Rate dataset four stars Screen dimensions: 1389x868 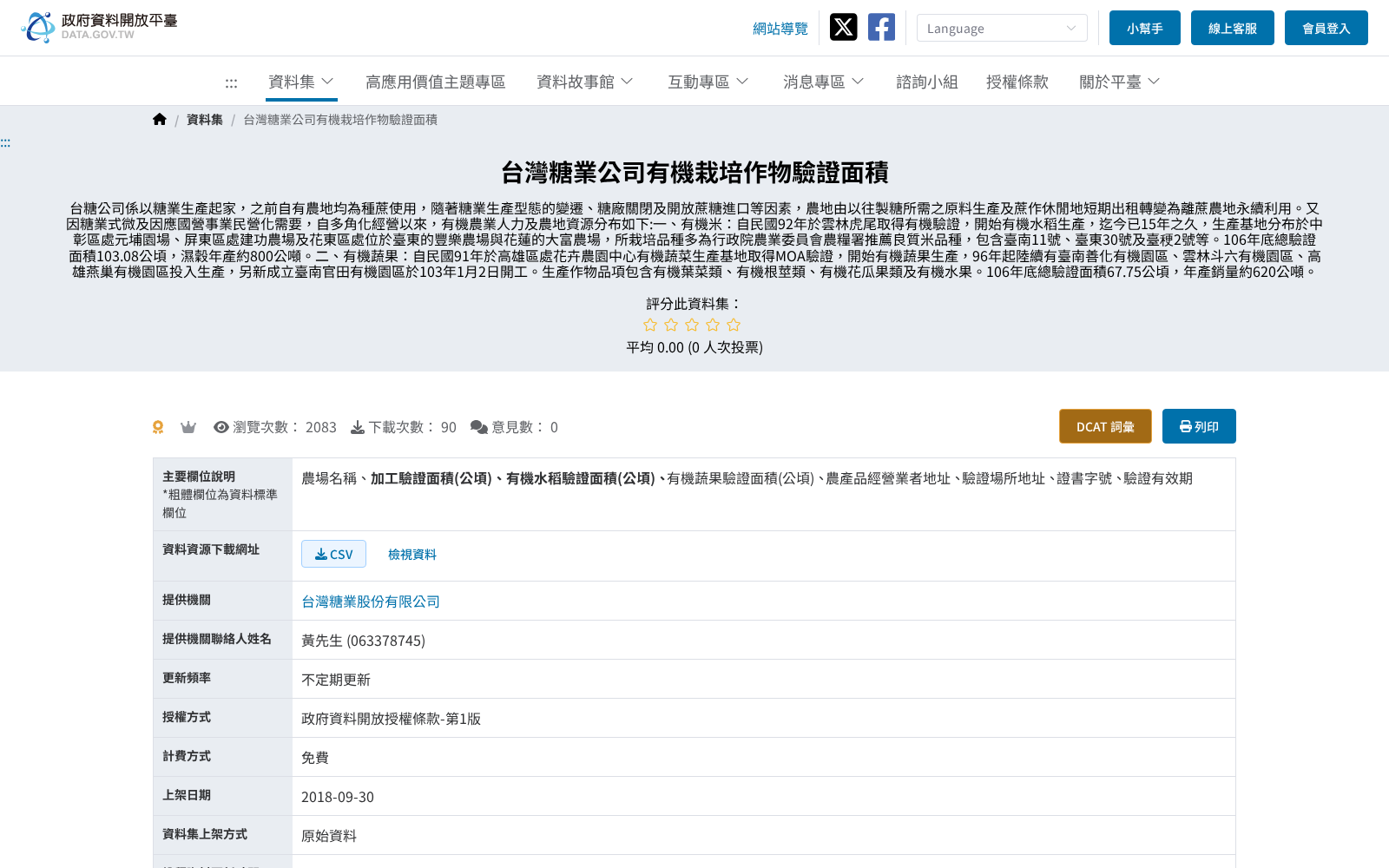(x=713, y=325)
